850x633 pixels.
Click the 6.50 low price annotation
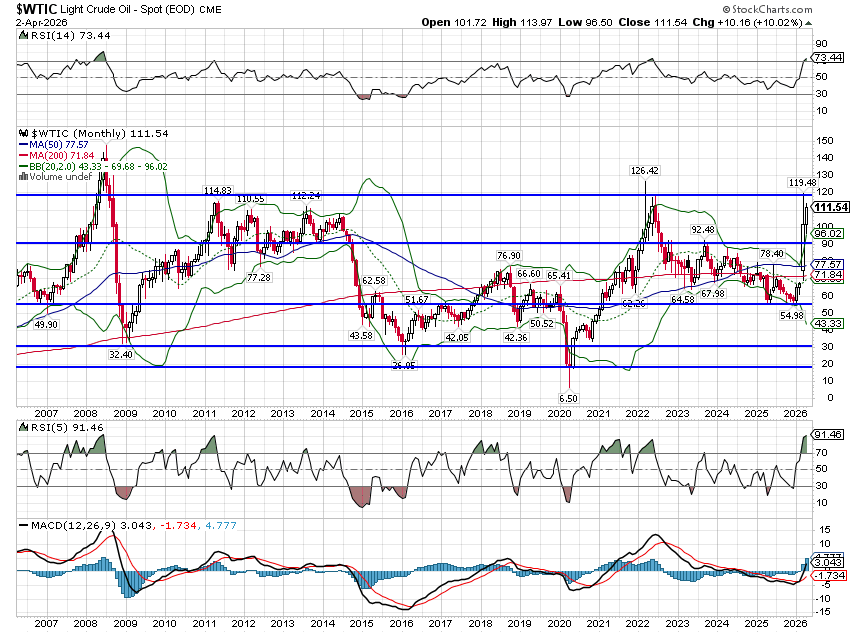pyautogui.click(x=565, y=398)
